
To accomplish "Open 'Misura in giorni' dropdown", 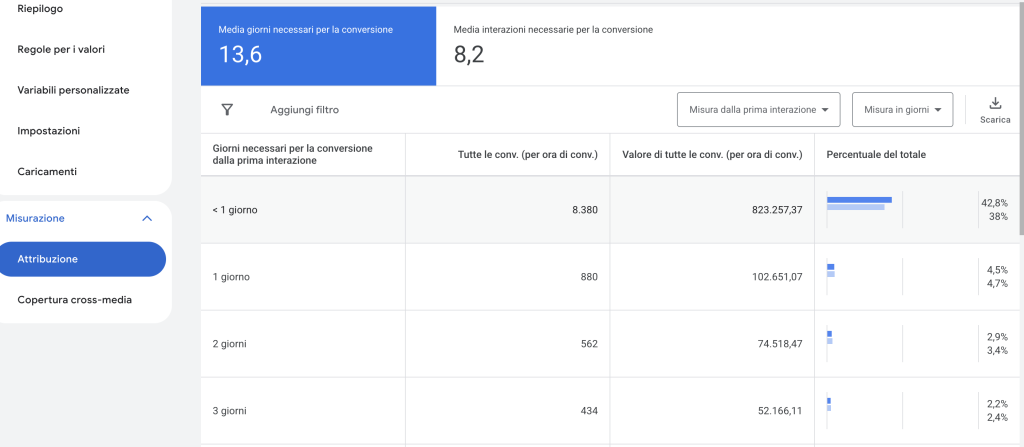I will (903, 110).
